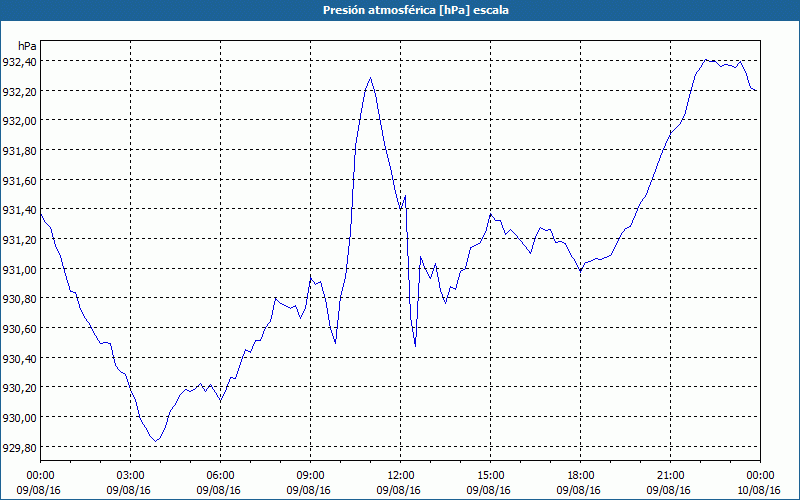The height and width of the screenshot is (500, 800).
Task: Select the 929,80 pressure value
Action: (x=19, y=448)
